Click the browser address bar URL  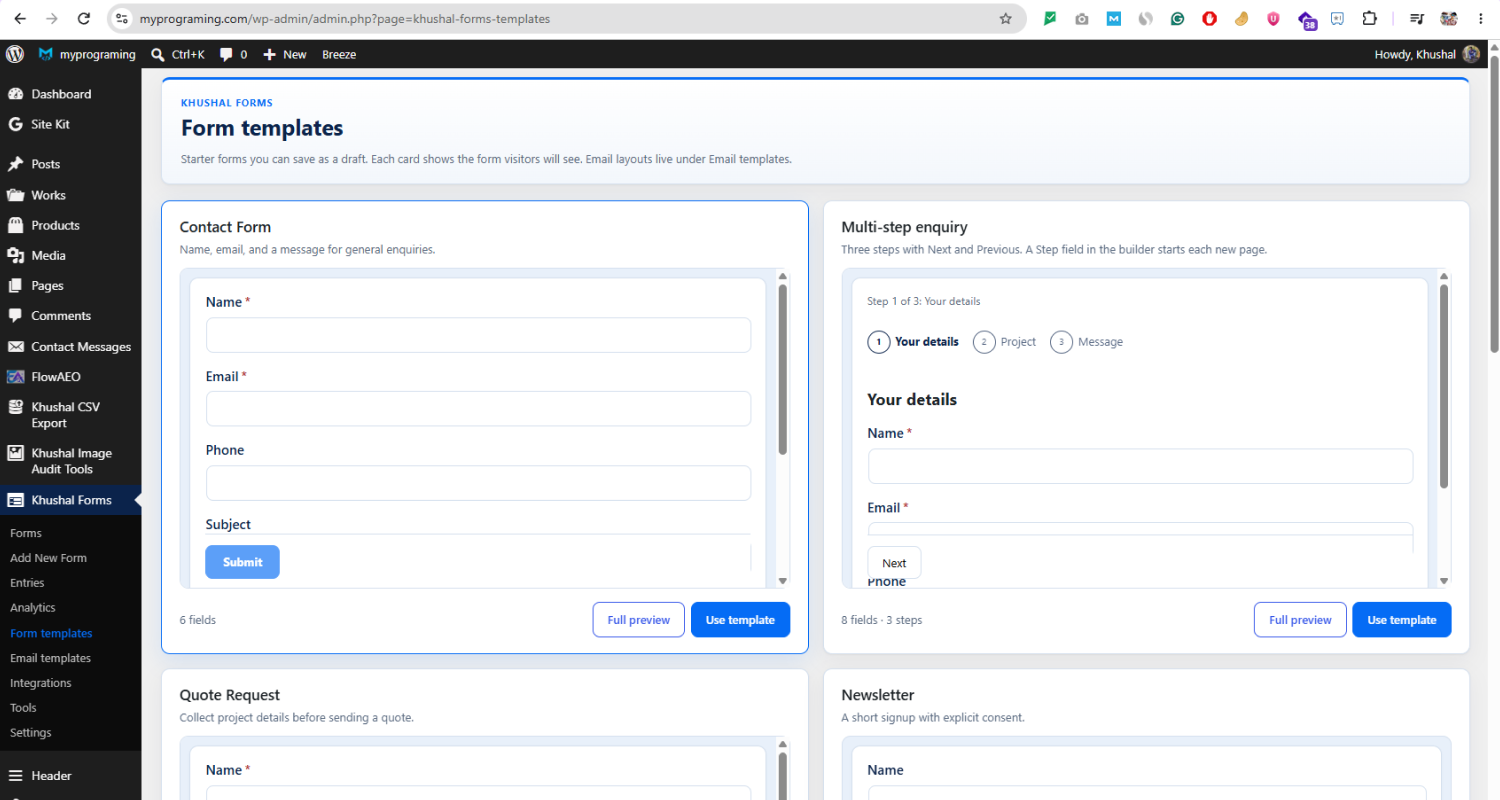point(345,18)
